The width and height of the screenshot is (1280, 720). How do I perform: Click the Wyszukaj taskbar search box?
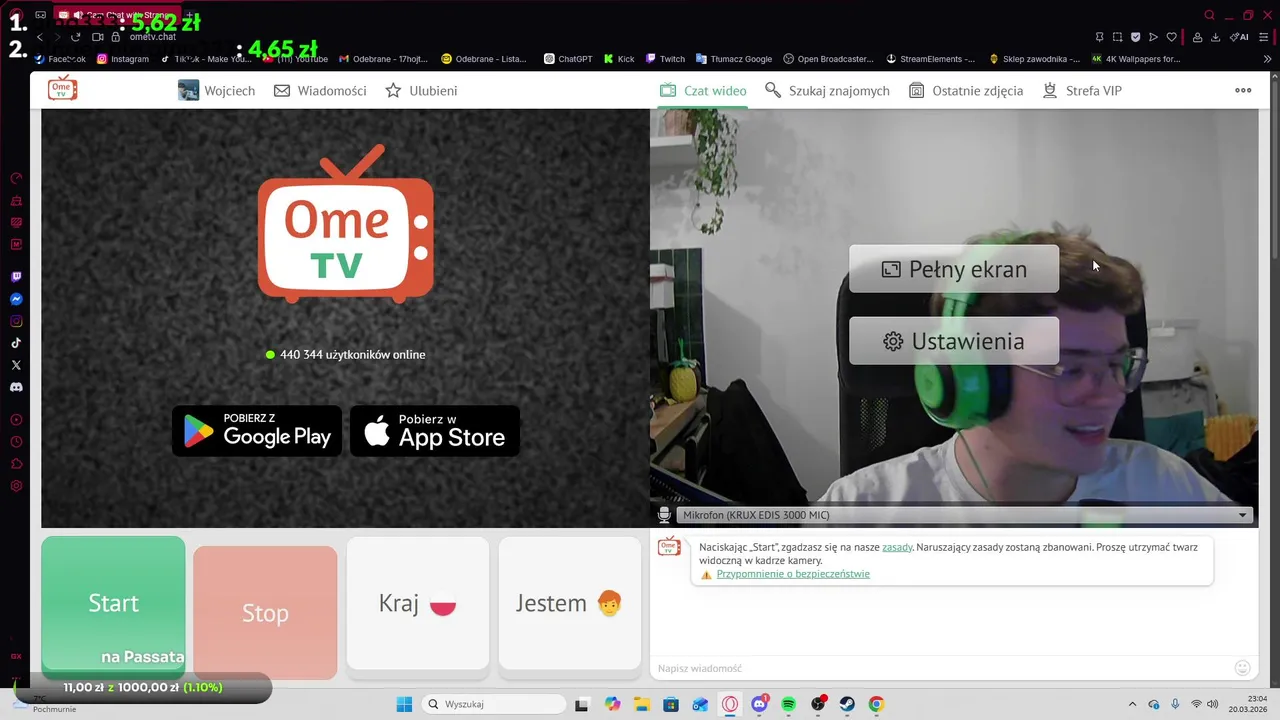coord(494,704)
